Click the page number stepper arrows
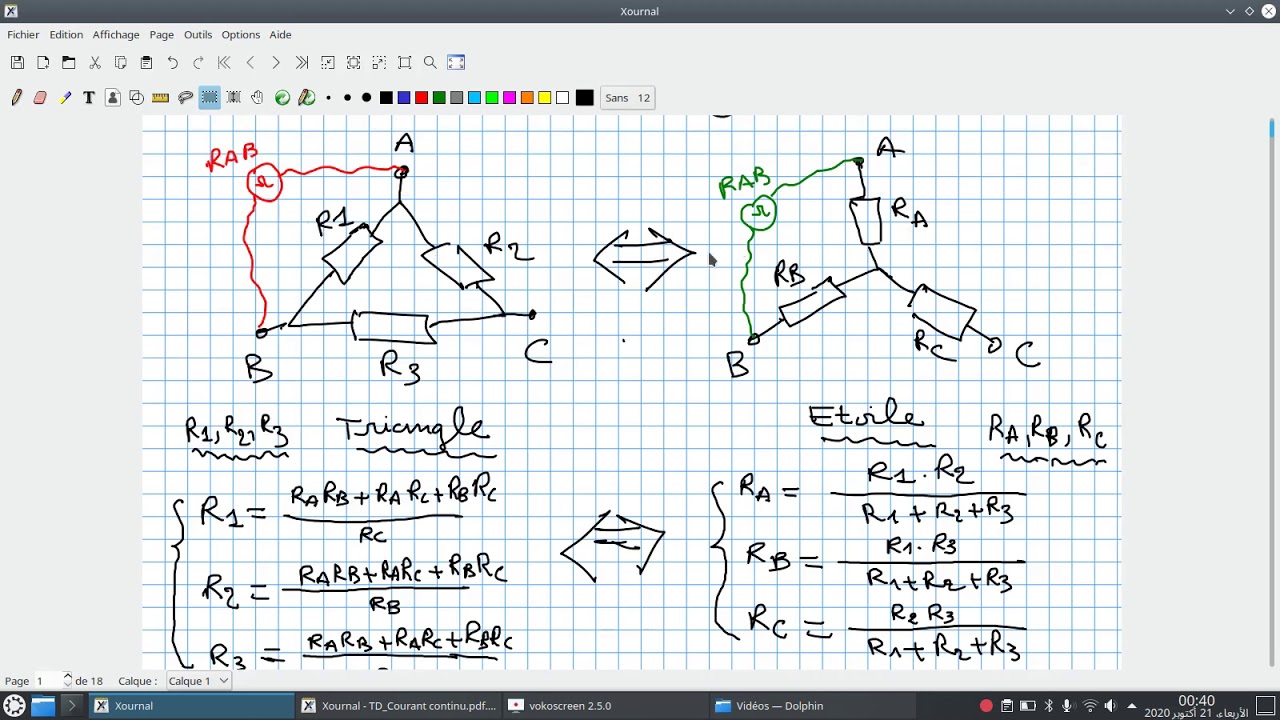Viewport: 1280px width, 720px height. pyautogui.click(x=67, y=681)
